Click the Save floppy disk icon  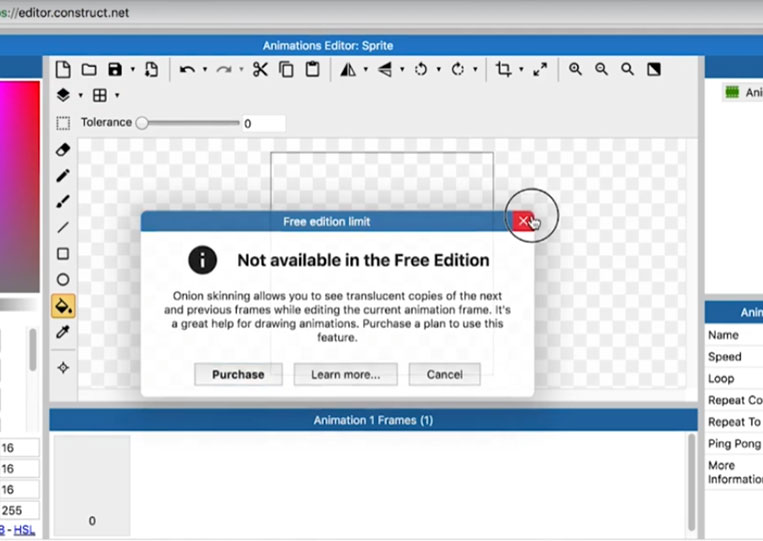[115, 70]
